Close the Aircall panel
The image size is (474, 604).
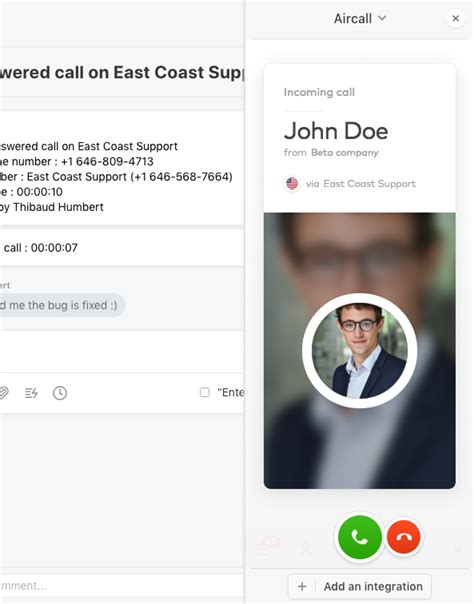pyautogui.click(x=456, y=18)
